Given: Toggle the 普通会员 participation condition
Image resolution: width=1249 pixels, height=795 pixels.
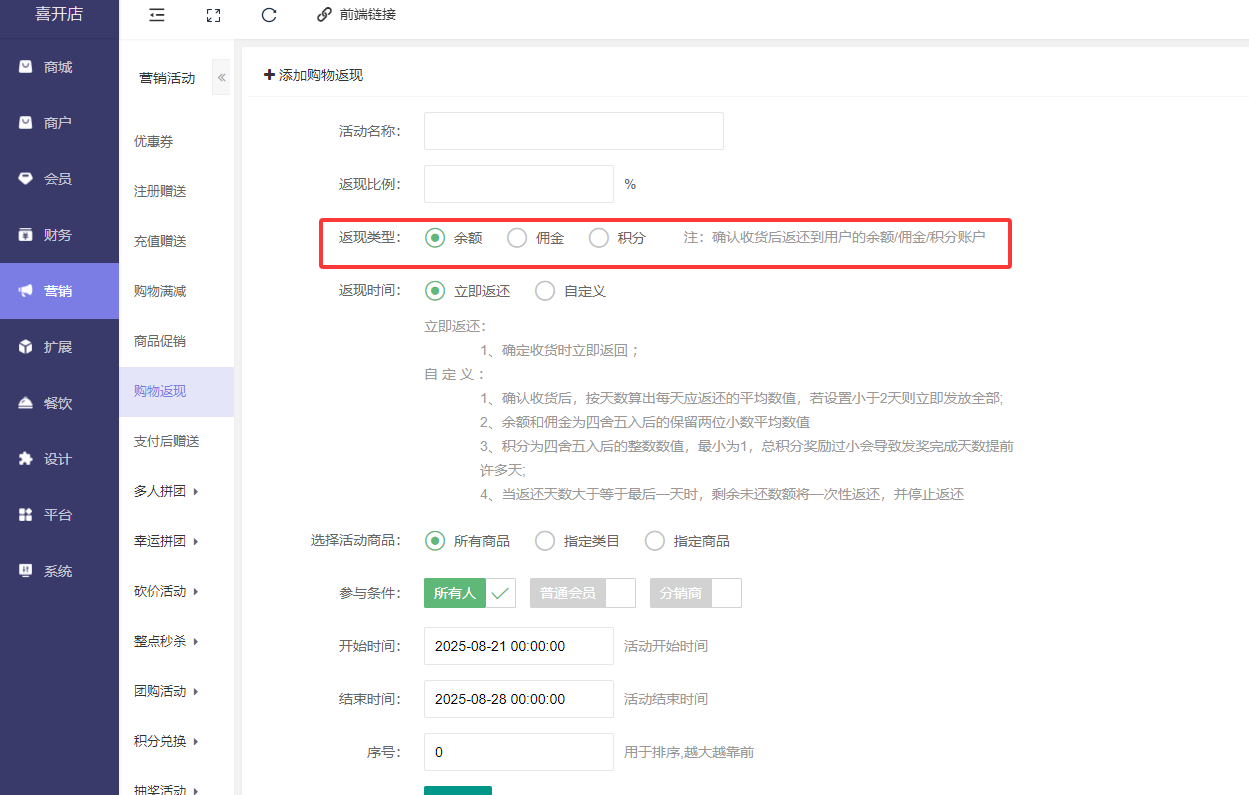Looking at the screenshot, I should pyautogui.click(x=583, y=593).
